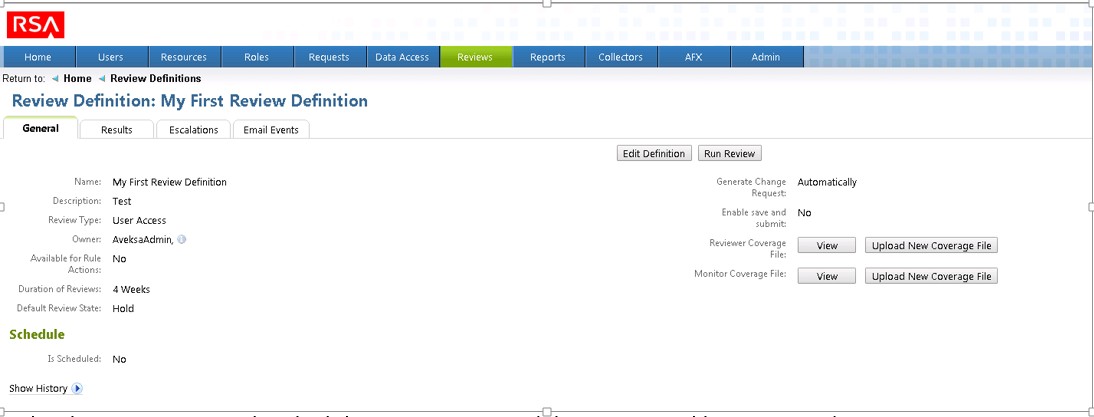1094x417 pixels.
Task: Open the Home menu
Action: [38, 57]
